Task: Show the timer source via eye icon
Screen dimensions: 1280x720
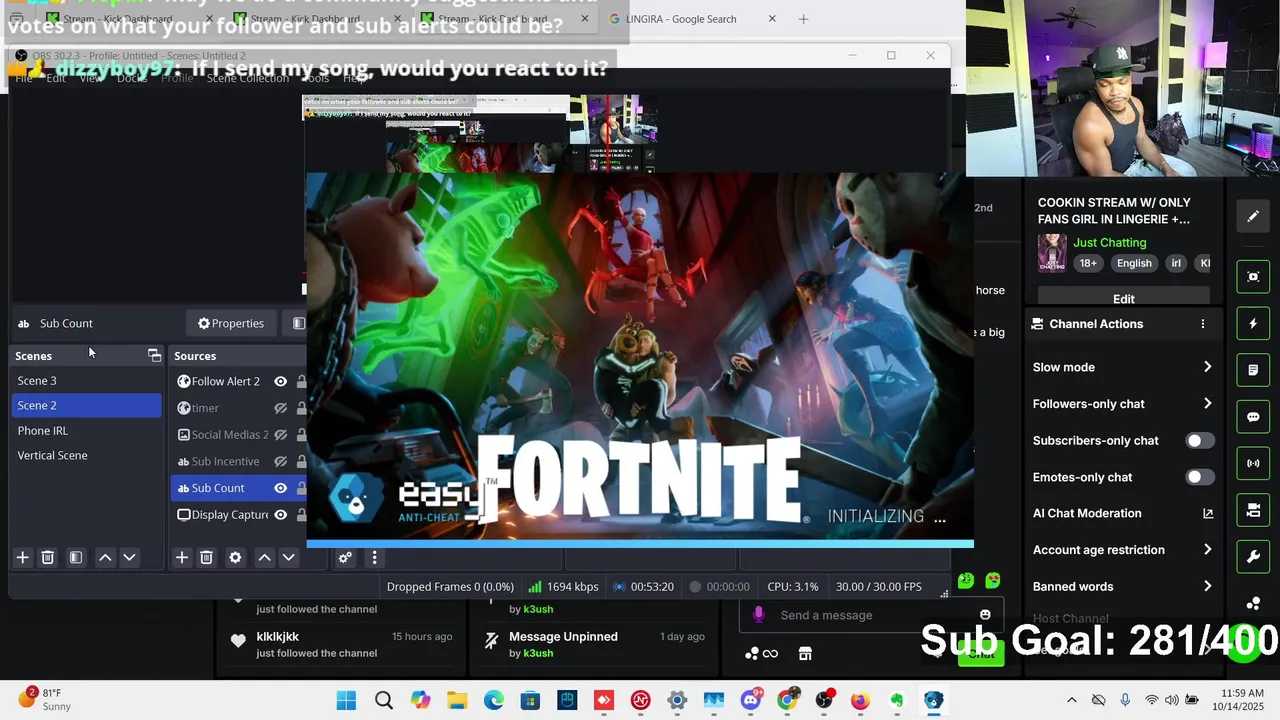Action: pyautogui.click(x=280, y=408)
